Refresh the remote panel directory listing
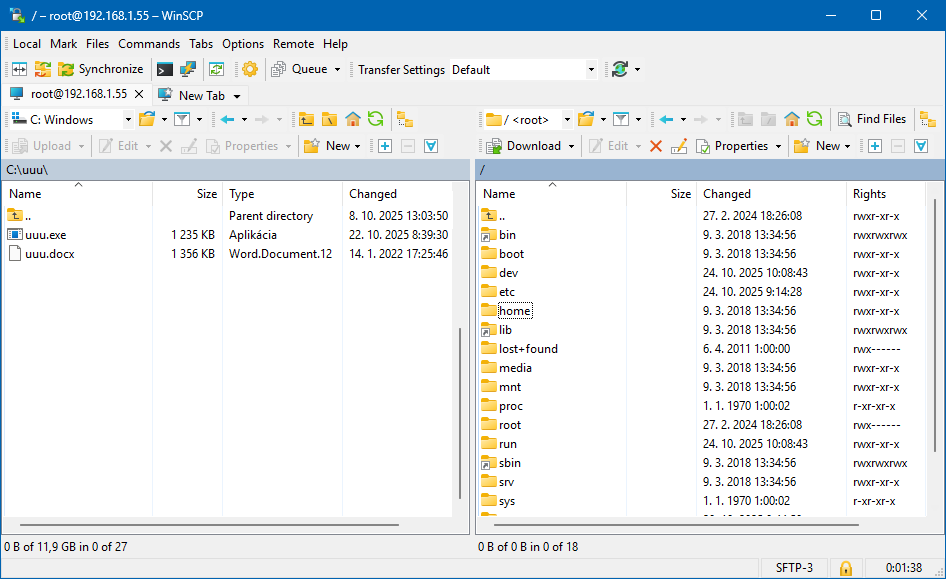946x579 pixels. pos(815,119)
